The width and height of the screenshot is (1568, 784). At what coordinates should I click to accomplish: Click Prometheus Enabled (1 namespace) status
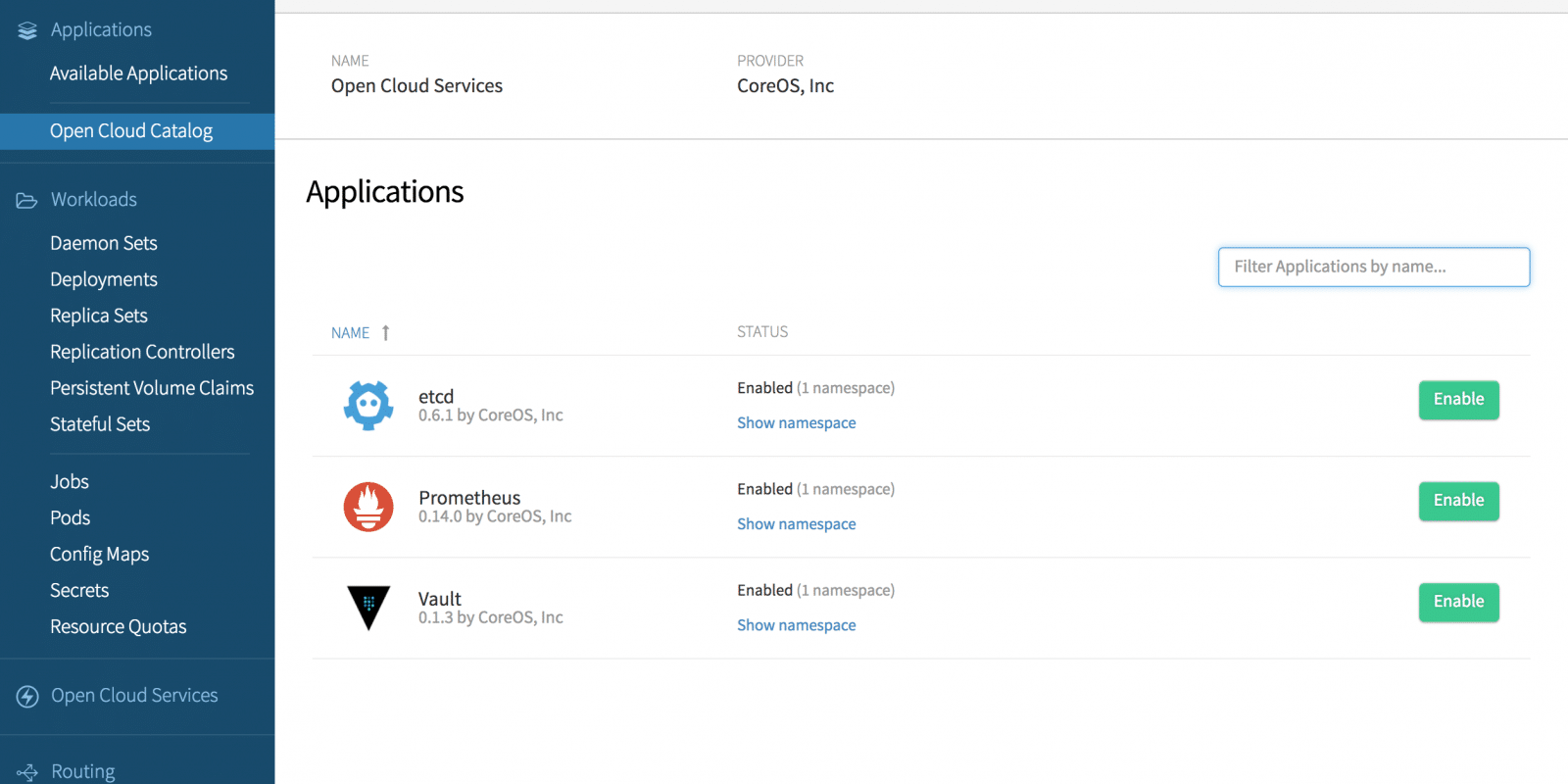815,489
